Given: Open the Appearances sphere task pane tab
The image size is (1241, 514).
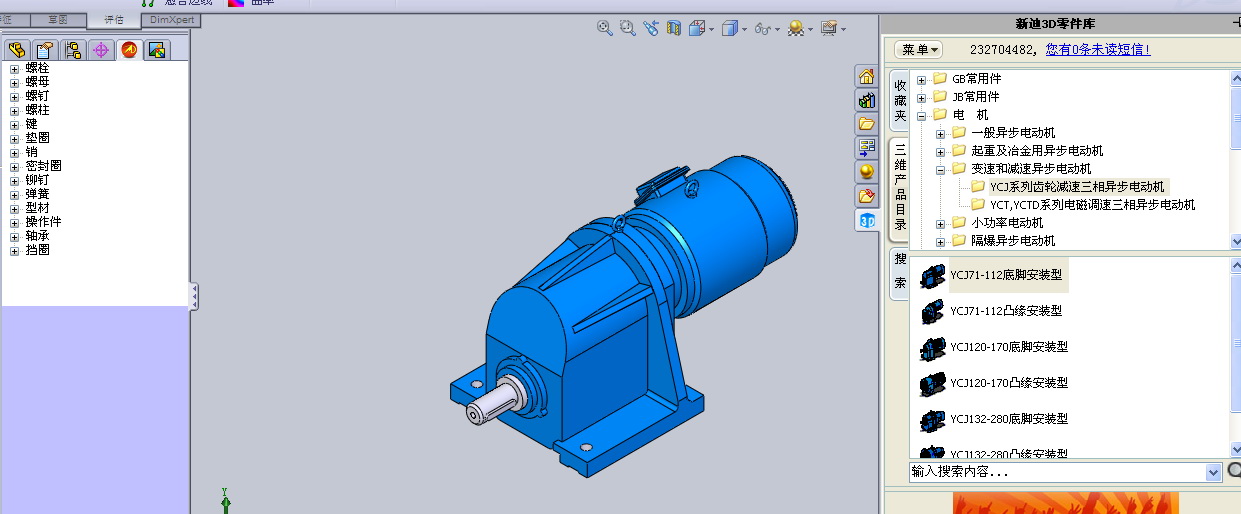Looking at the screenshot, I should point(867,172).
